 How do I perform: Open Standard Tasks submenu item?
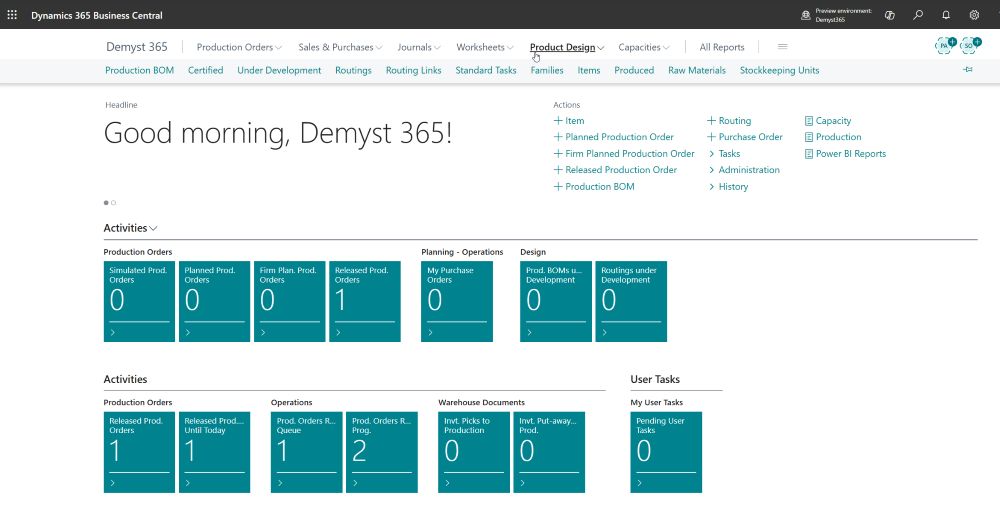click(x=486, y=70)
